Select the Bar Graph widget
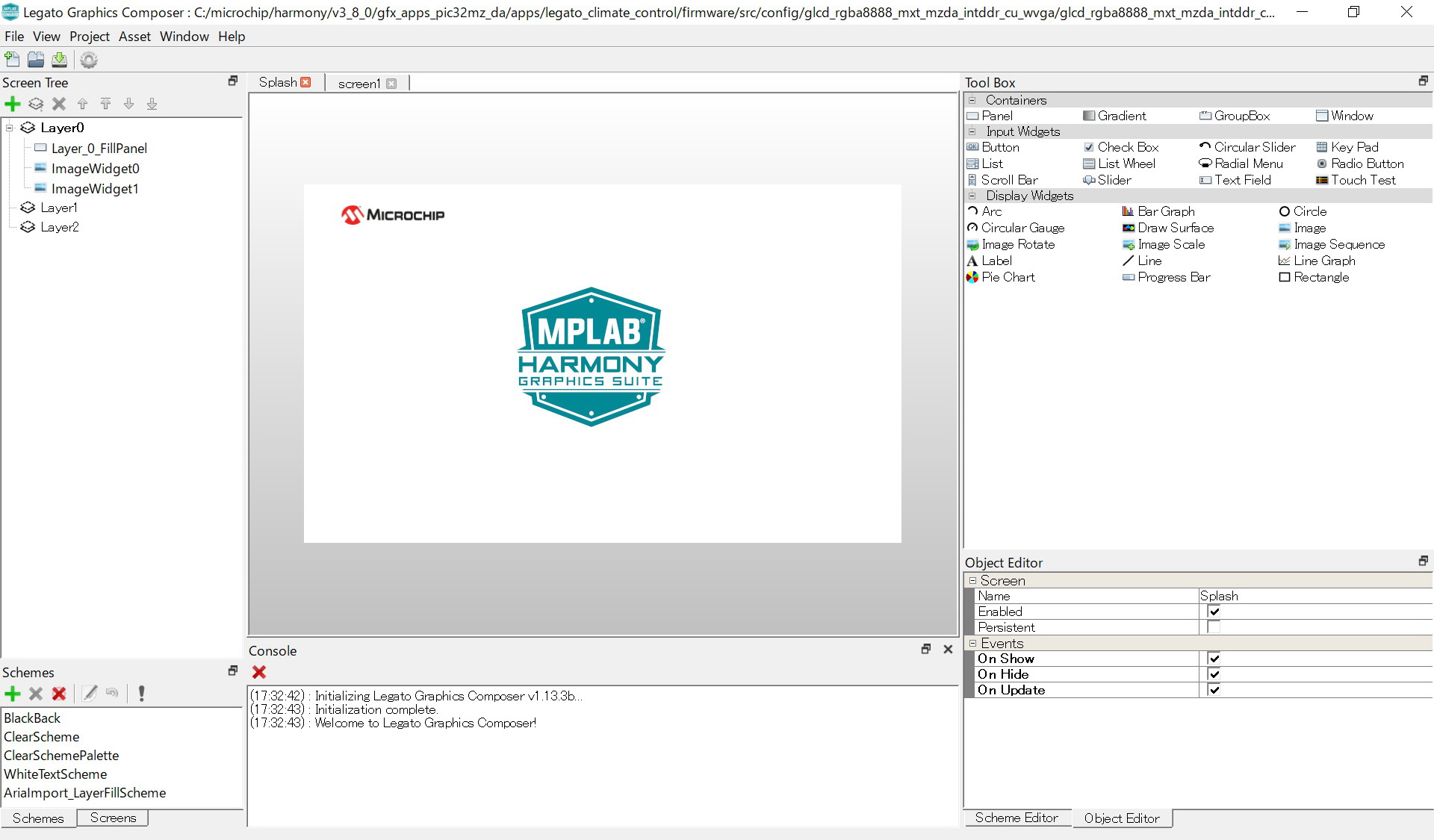 point(1158,211)
